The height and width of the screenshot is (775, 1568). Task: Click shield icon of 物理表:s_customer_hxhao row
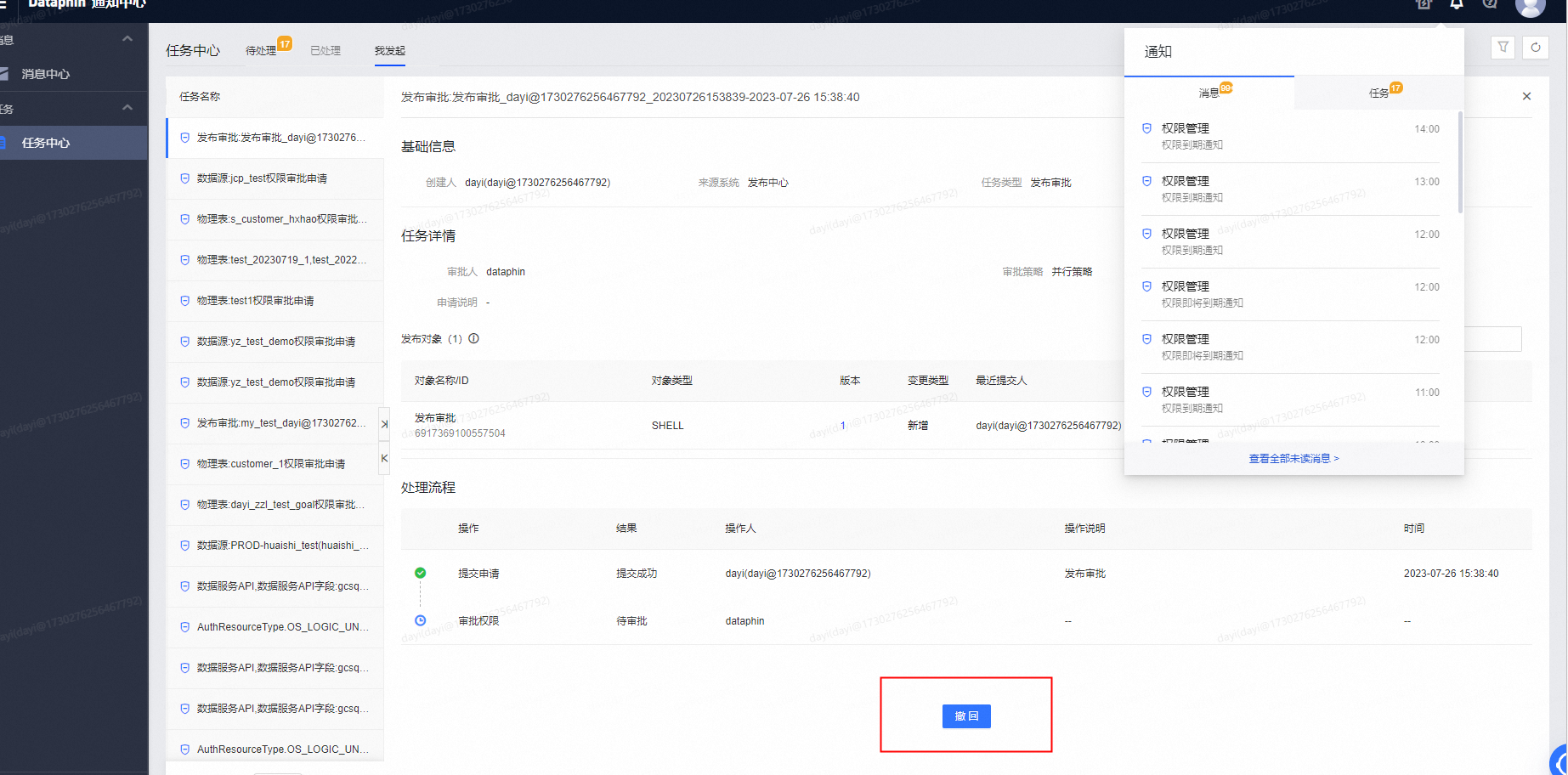[x=185, y=219]
